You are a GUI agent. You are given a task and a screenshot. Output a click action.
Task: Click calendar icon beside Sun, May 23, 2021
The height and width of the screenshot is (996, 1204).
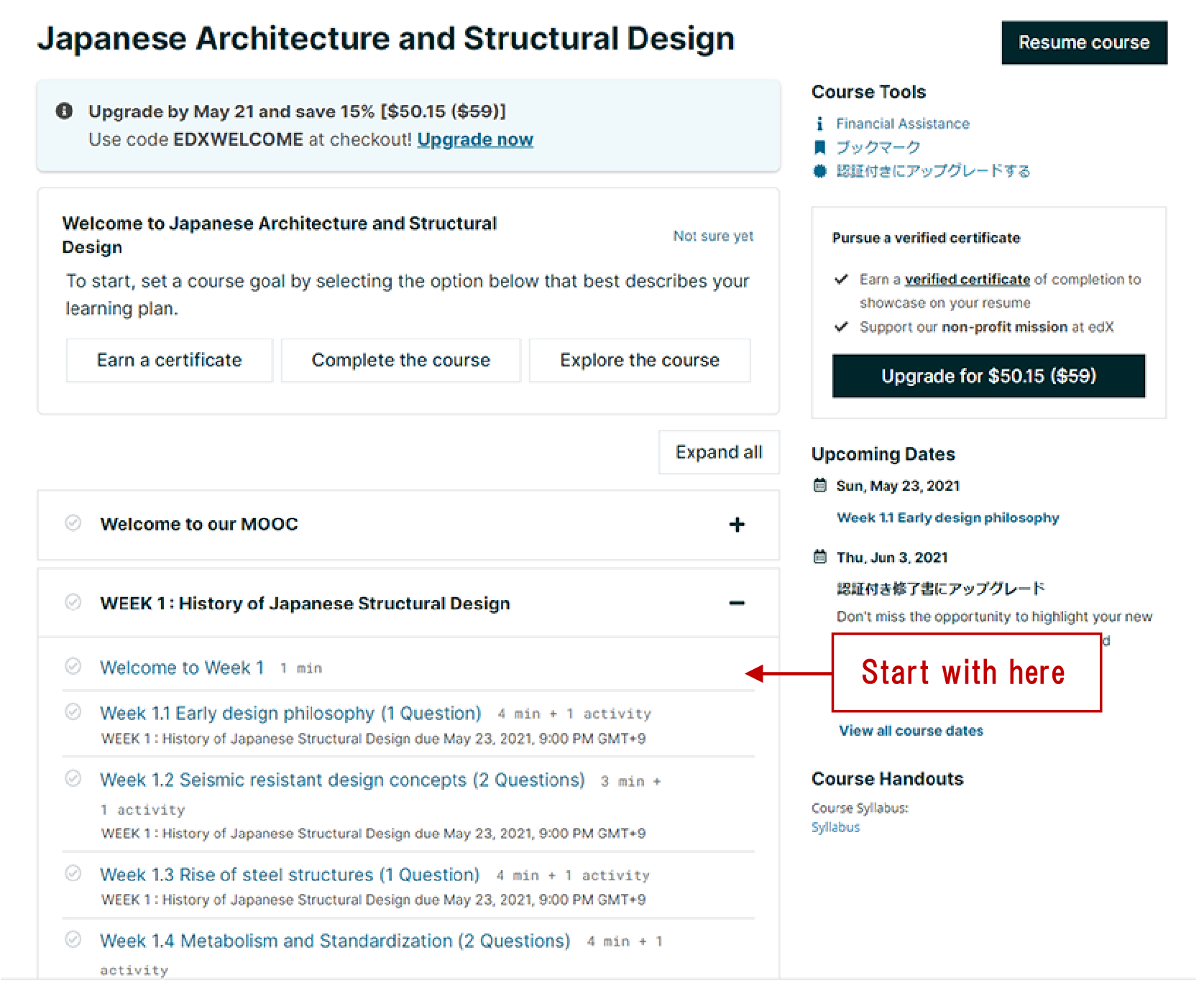pyautogui.click(x=819, y=486)
